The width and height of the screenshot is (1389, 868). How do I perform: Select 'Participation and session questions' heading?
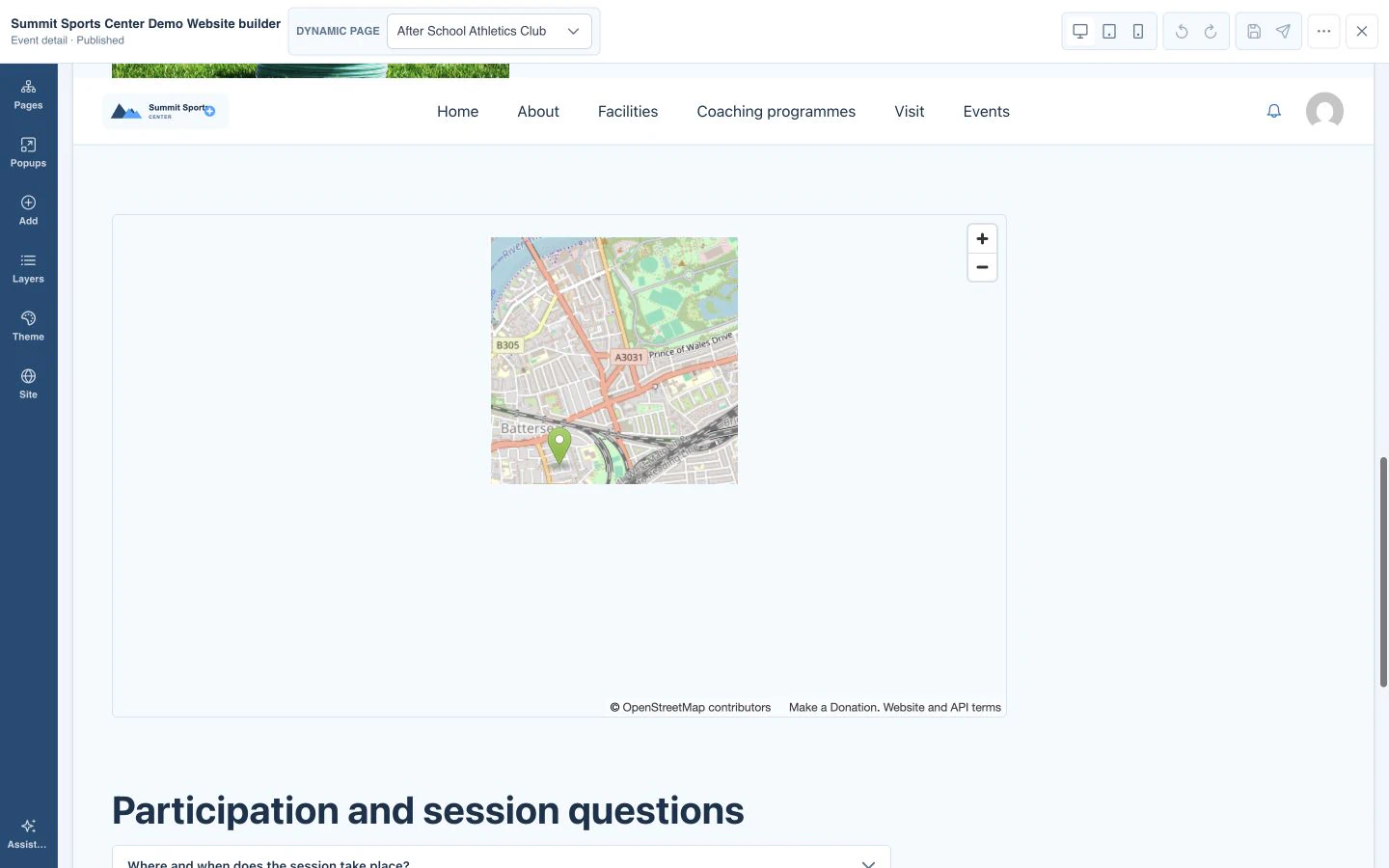click(428, 810)
